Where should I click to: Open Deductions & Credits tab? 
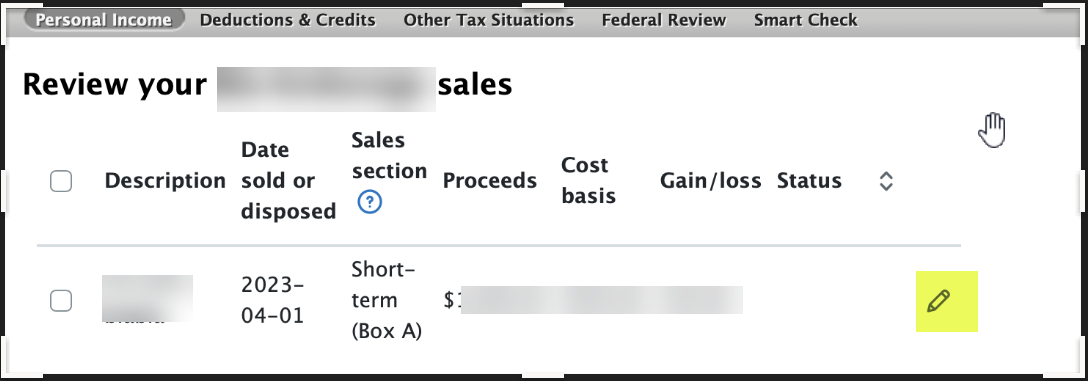[x=287, y=20]
